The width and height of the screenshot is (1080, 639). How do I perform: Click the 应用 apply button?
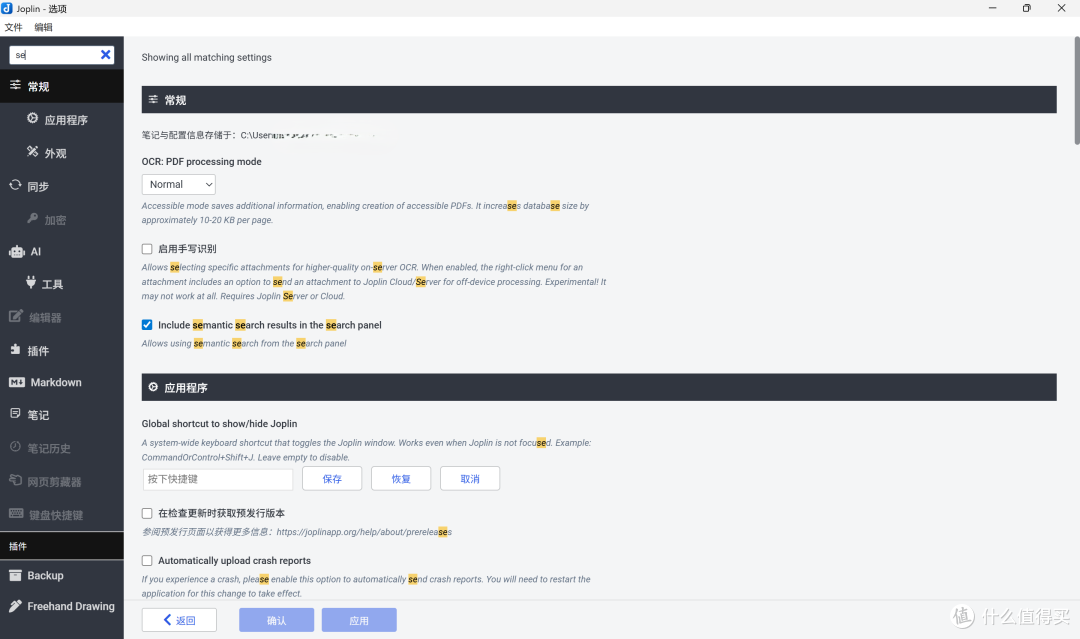click(359, 620)
